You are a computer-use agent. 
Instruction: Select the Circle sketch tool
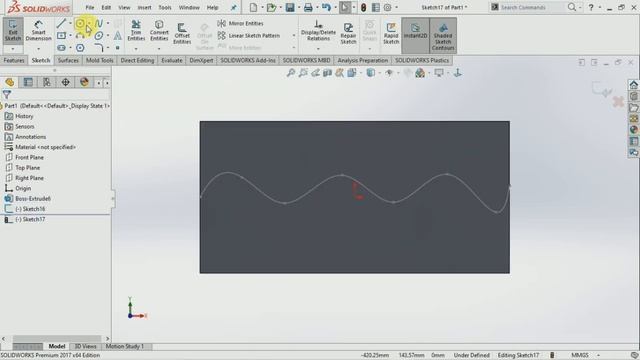coord(80,23)
